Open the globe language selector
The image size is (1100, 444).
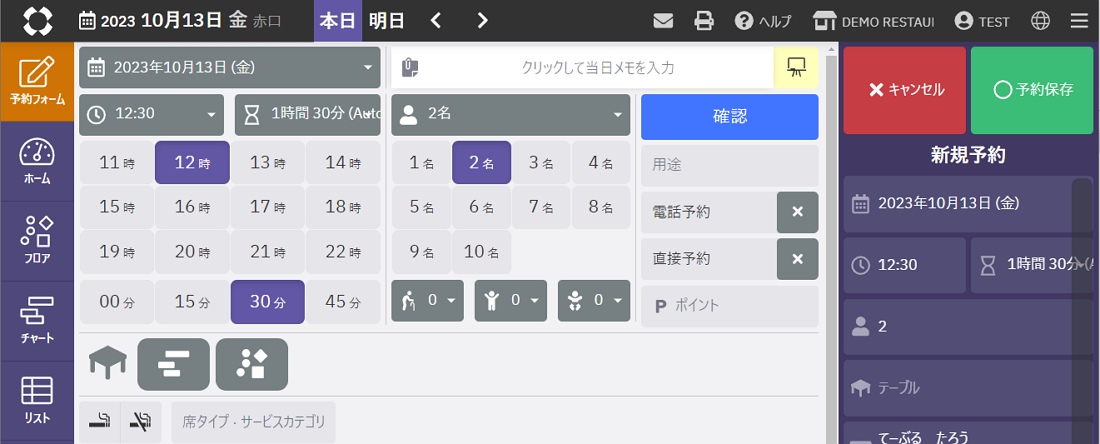(x=1041, y=20)
